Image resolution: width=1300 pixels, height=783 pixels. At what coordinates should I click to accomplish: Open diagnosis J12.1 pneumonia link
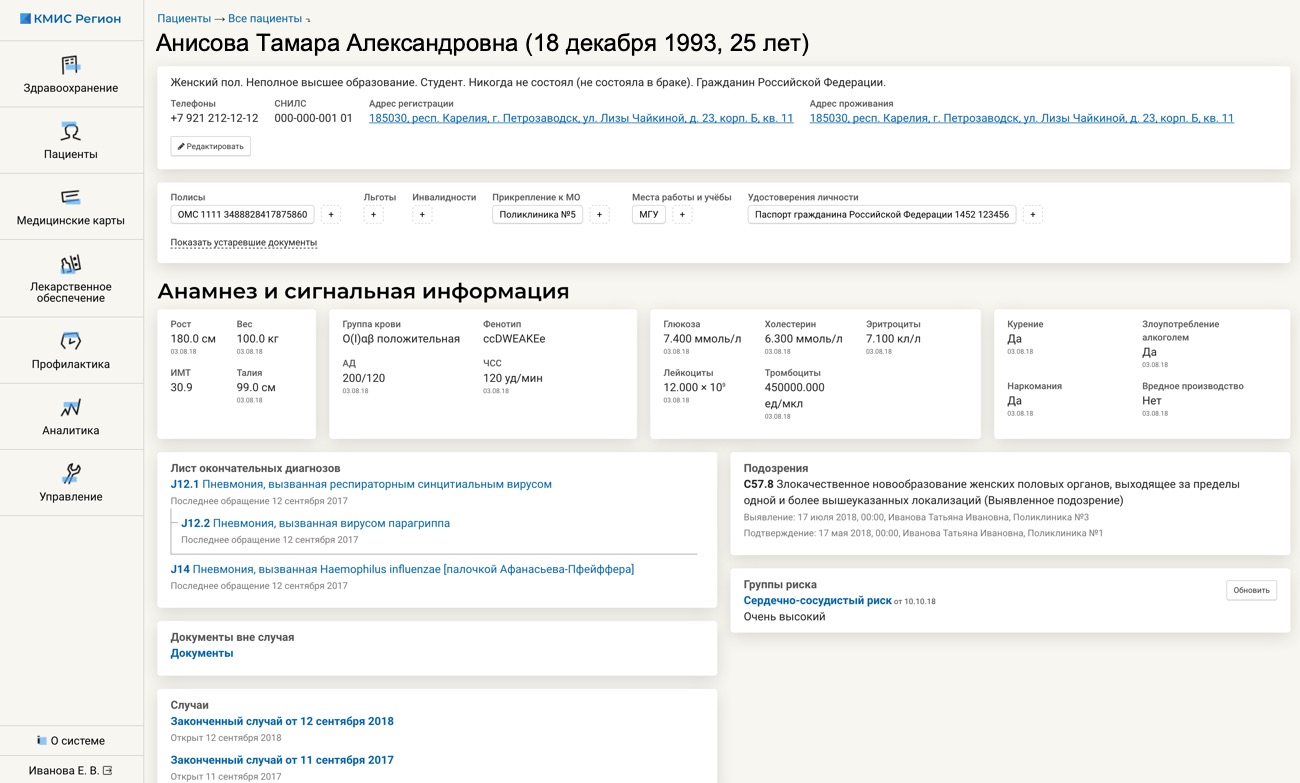click(361, 484)
